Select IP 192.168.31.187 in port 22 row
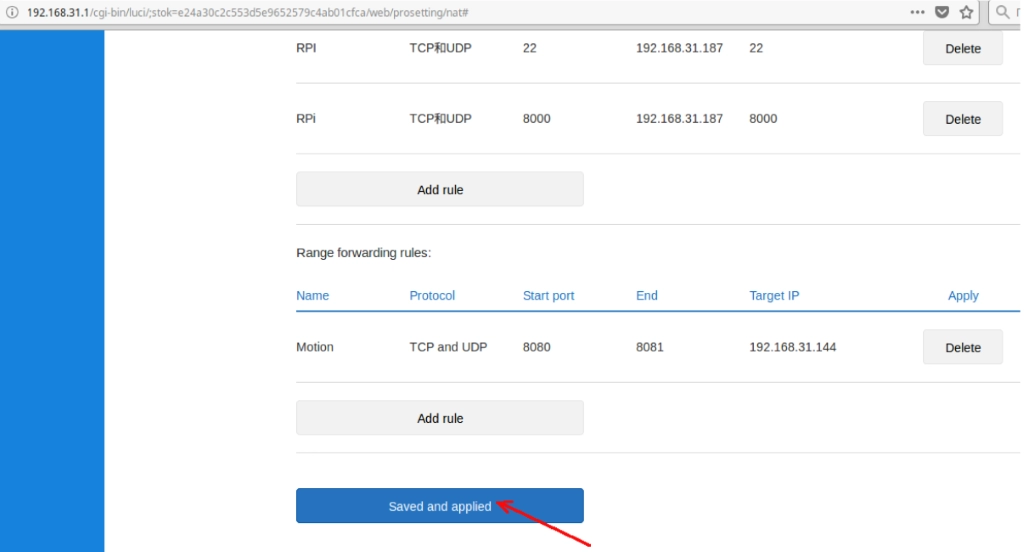 click(679, 48)
